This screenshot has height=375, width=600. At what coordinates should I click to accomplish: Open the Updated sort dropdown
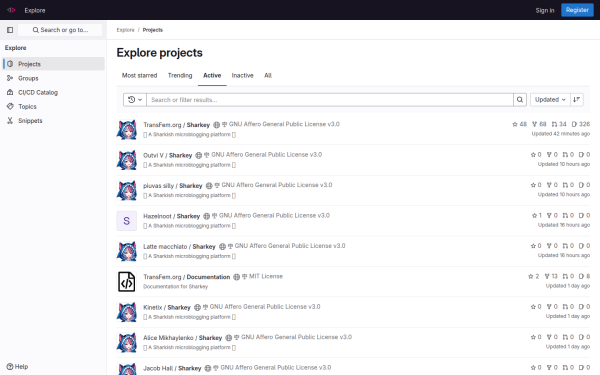550,99
